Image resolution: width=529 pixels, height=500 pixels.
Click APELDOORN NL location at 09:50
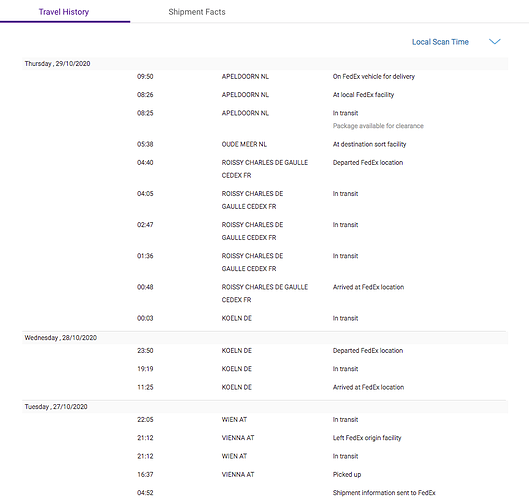[245, 77]
